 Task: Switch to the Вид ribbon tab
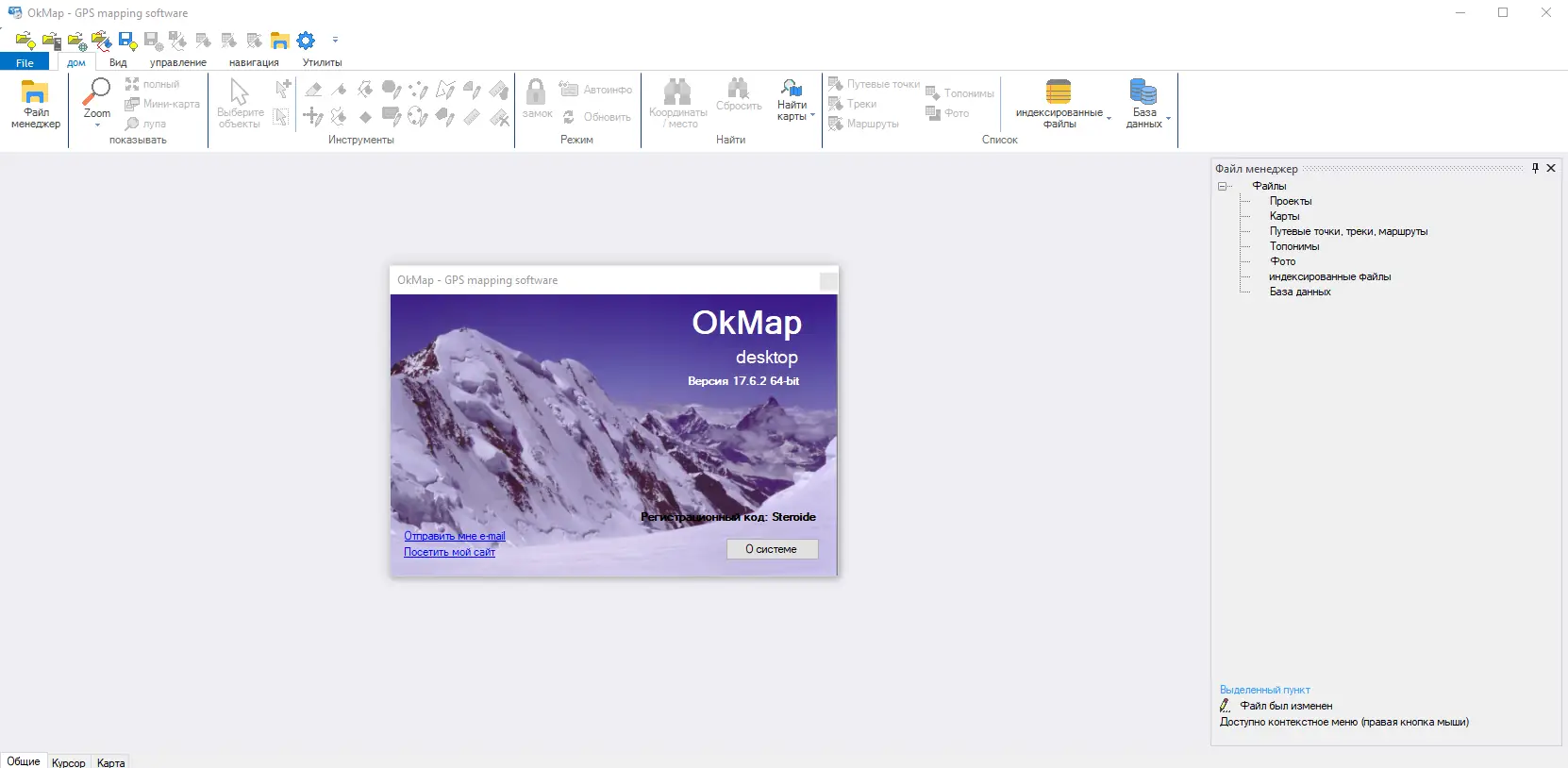[x=118, y=62]
